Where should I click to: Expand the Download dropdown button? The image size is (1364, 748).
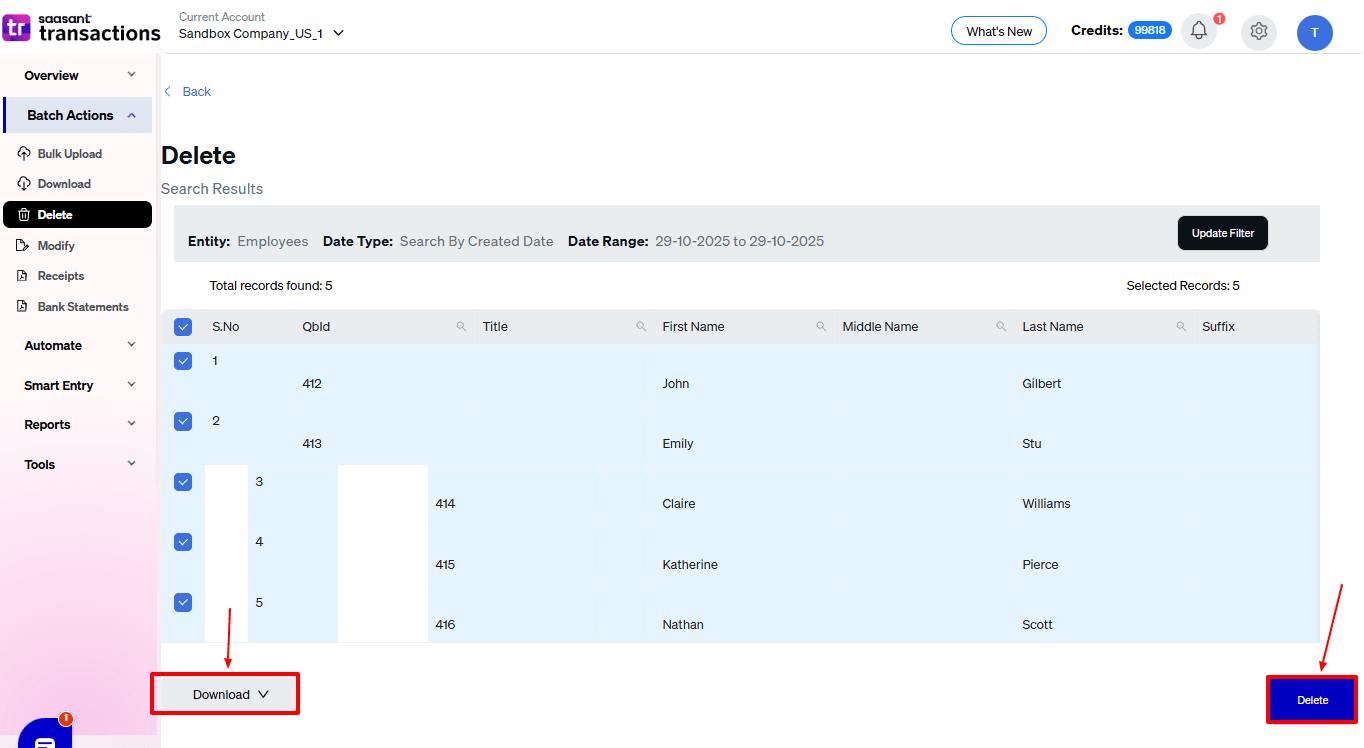tap(230, 694)
